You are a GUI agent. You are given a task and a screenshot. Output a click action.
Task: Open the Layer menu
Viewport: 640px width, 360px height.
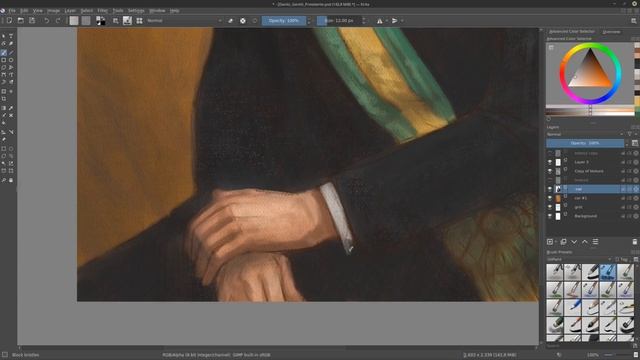[70, 11]
